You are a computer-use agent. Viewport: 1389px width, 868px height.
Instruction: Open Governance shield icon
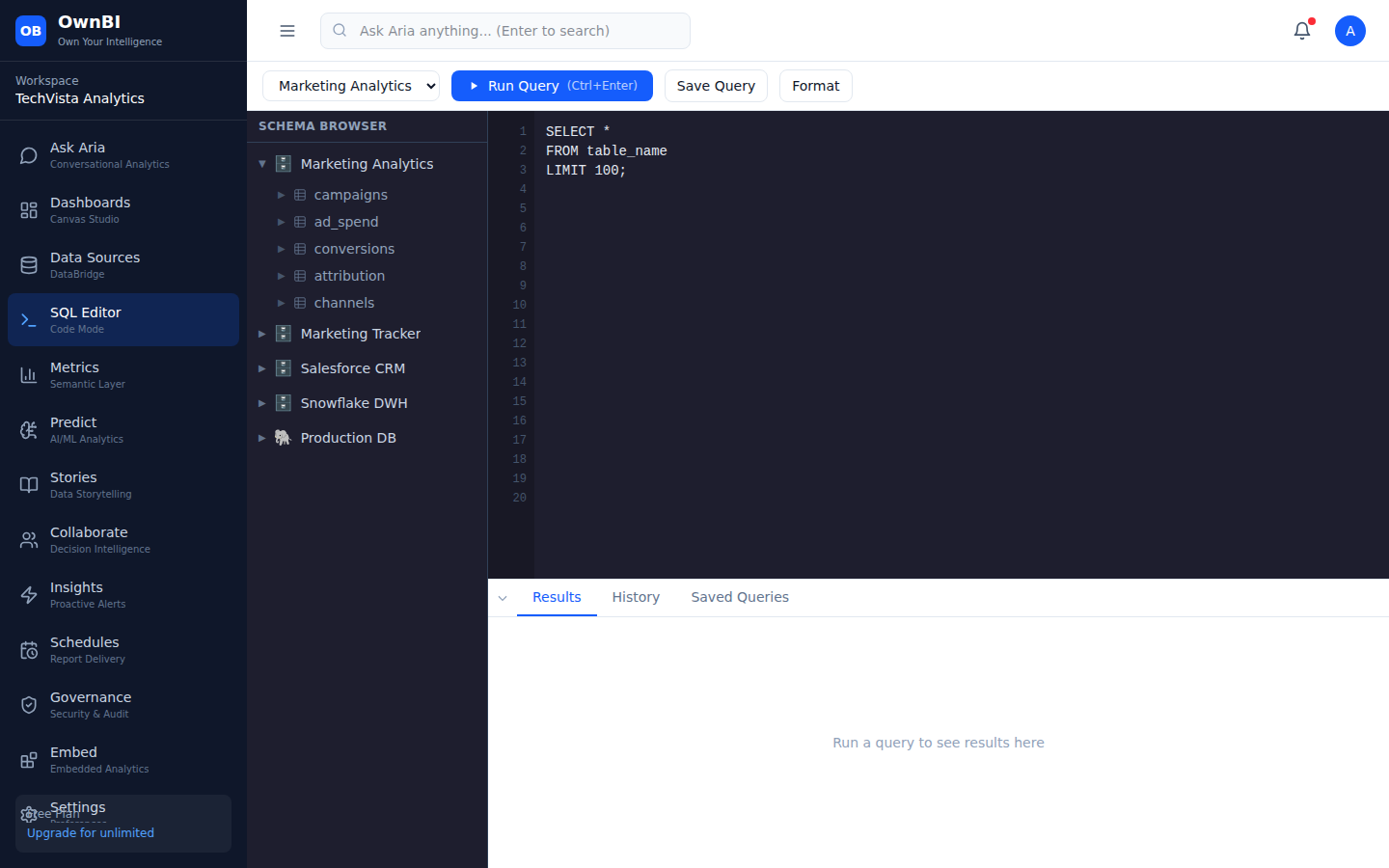29,705
